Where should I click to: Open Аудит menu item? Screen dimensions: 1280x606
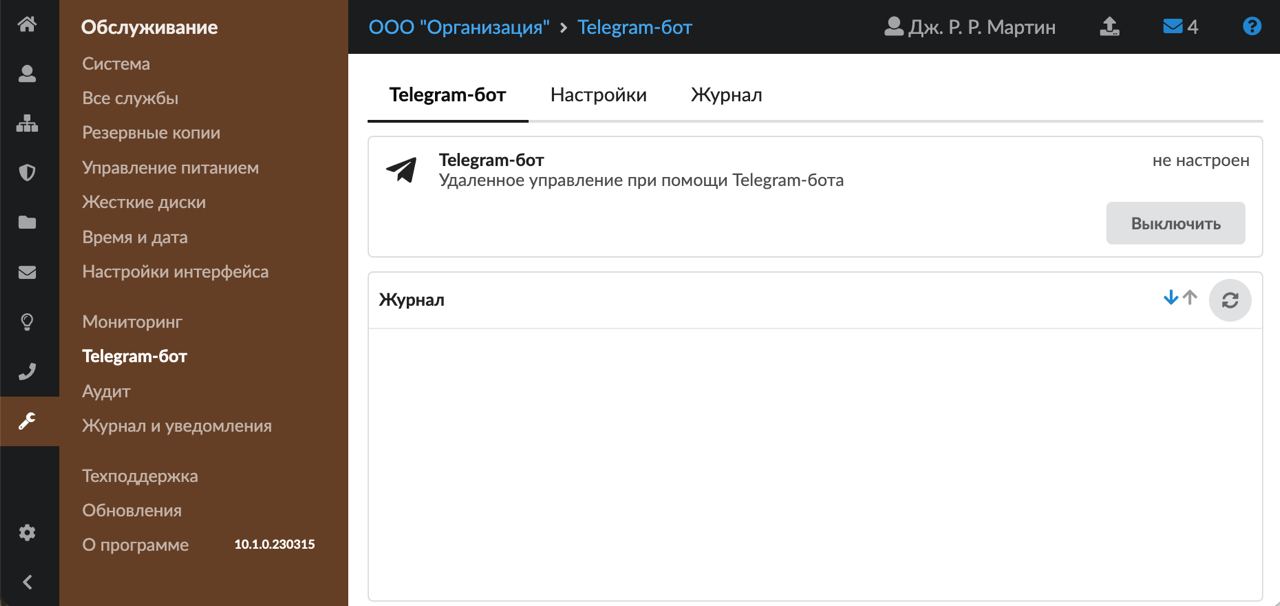click(106, 391)
